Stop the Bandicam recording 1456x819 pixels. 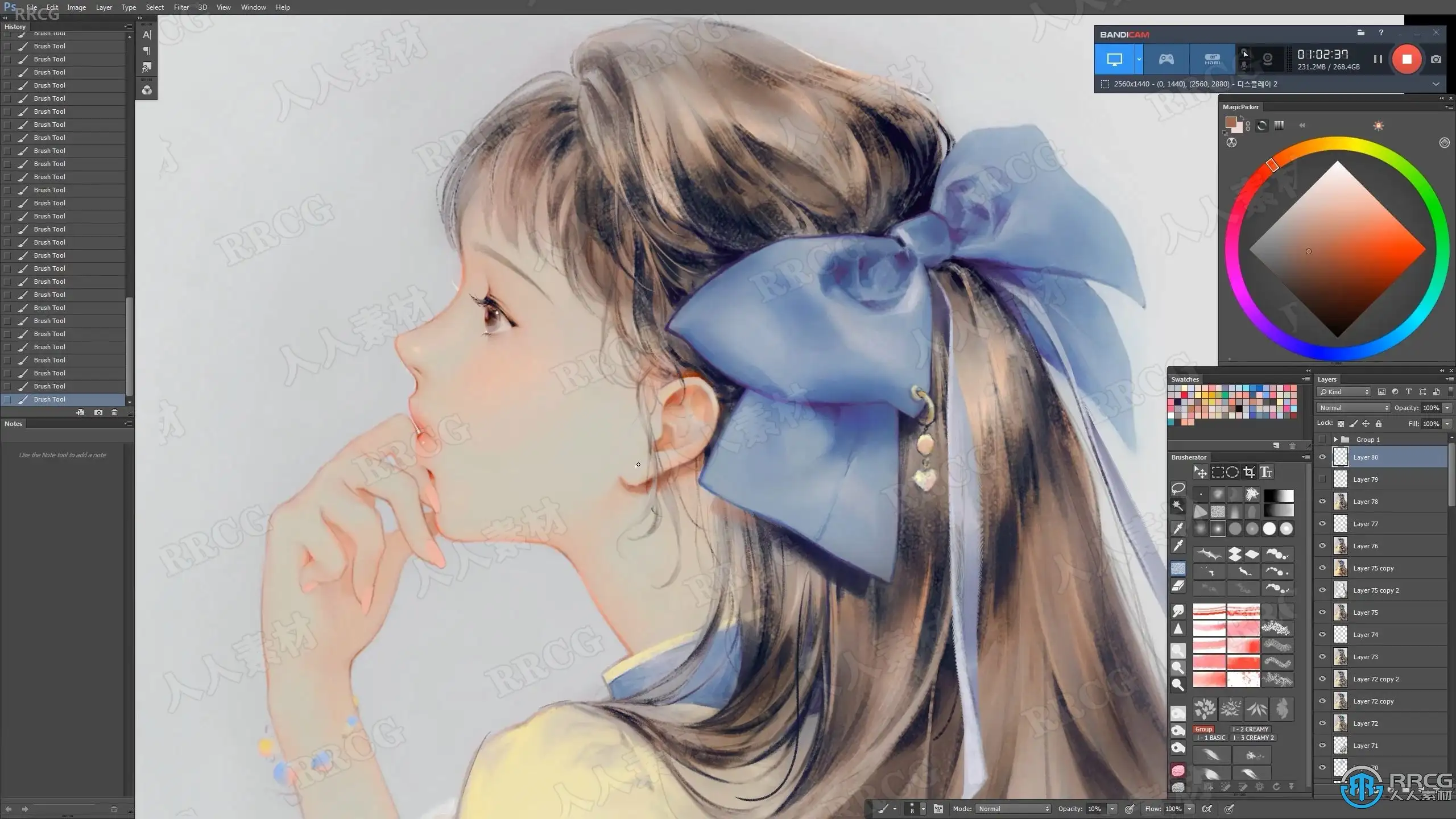[1407, 59]
